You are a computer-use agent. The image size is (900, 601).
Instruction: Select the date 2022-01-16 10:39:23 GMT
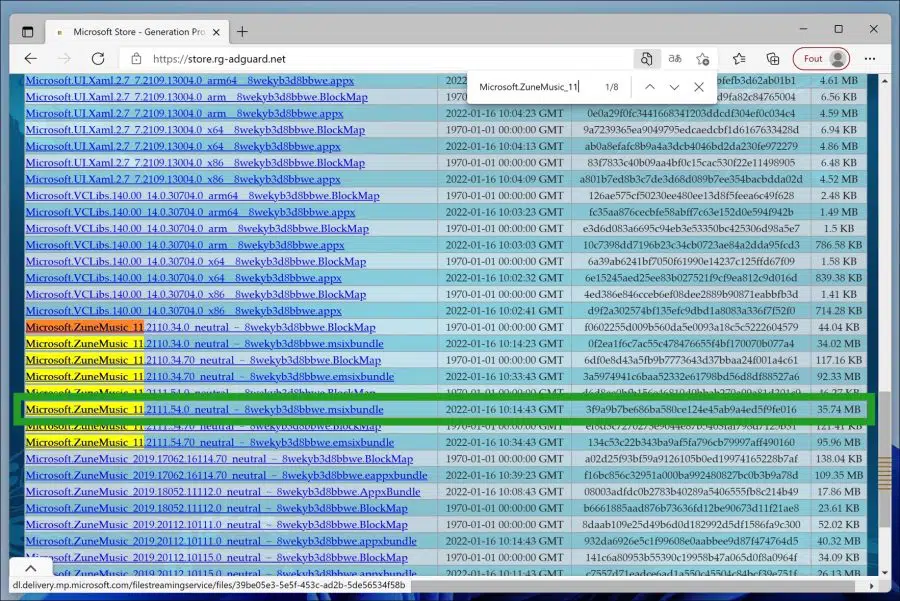[505, 475]
